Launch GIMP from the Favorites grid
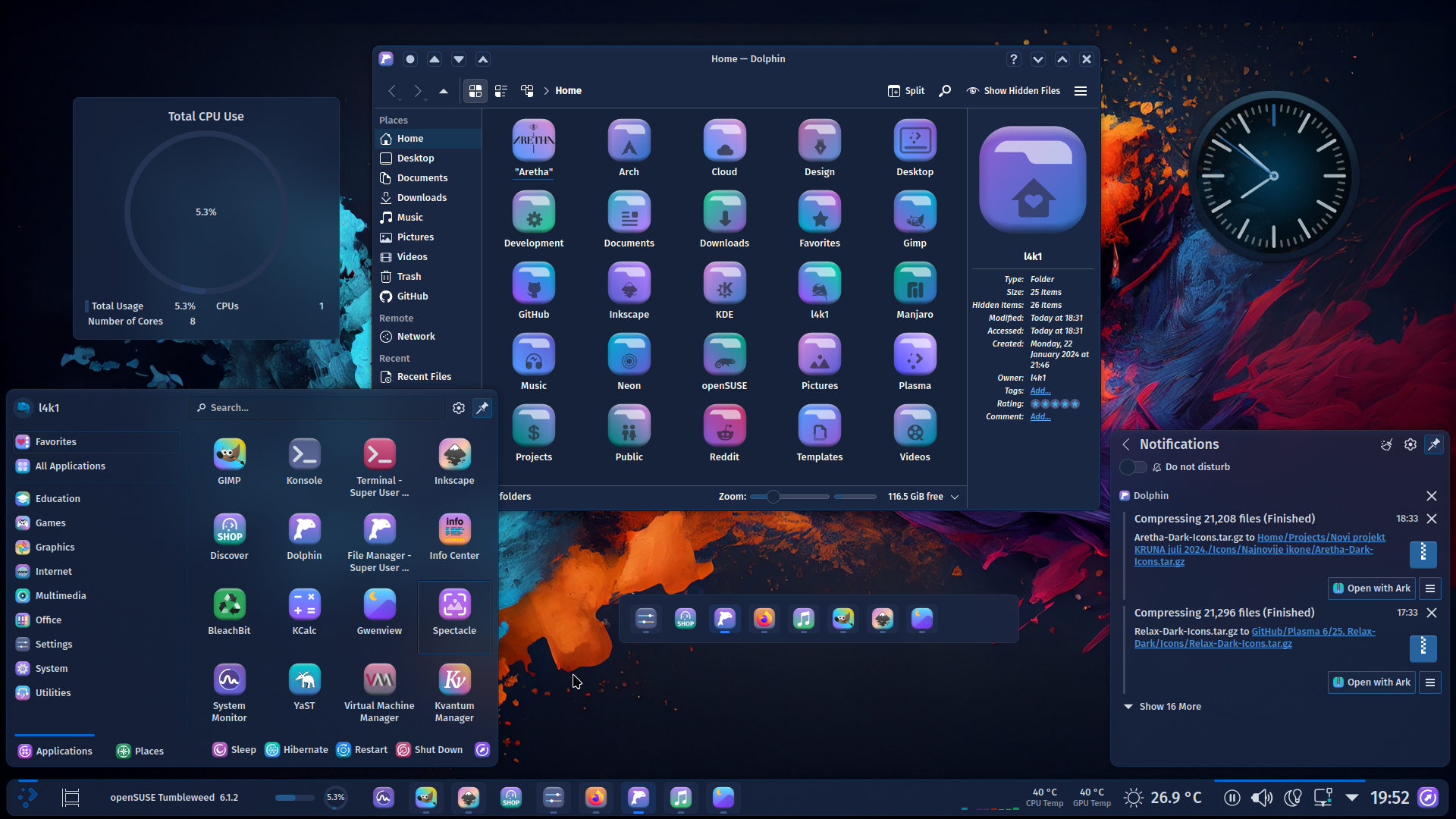 coord(229,461)
